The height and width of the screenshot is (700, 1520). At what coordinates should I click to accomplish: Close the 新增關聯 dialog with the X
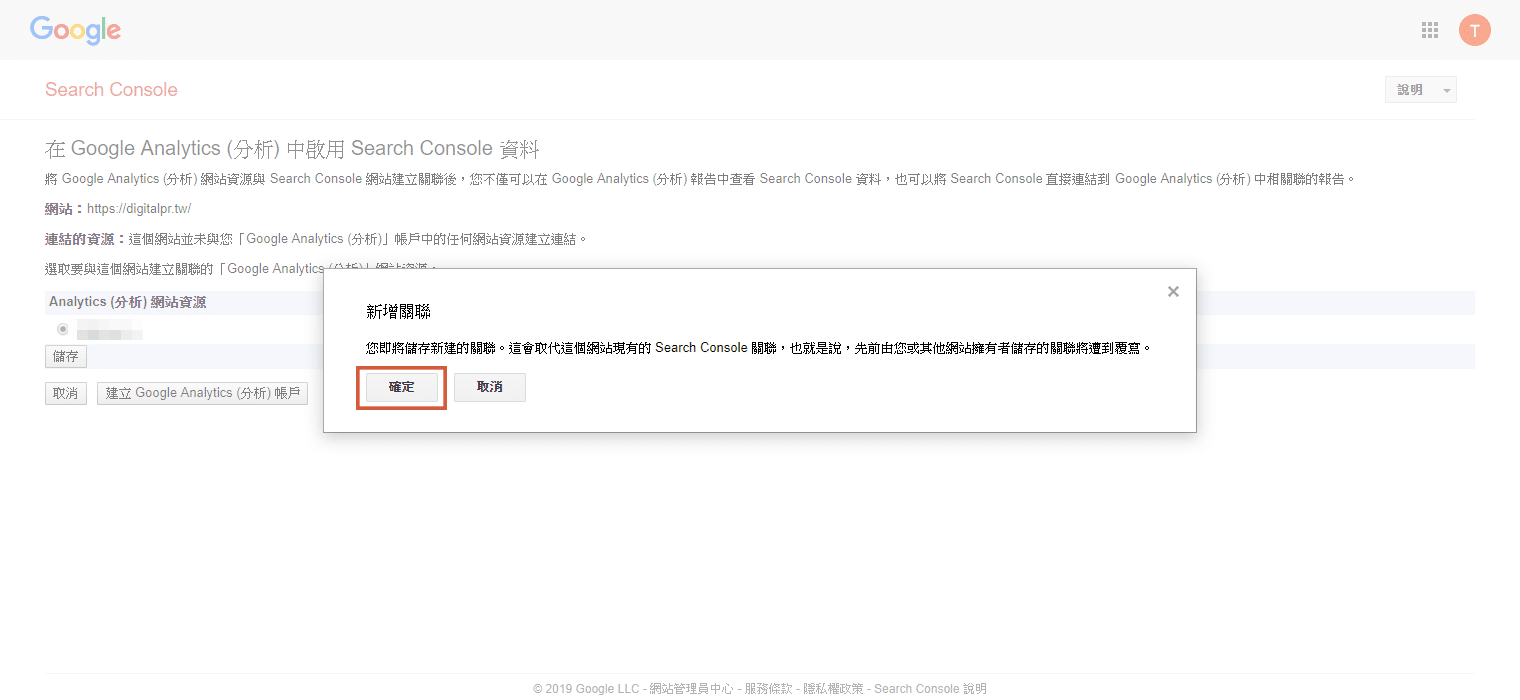click(1173, 291)
